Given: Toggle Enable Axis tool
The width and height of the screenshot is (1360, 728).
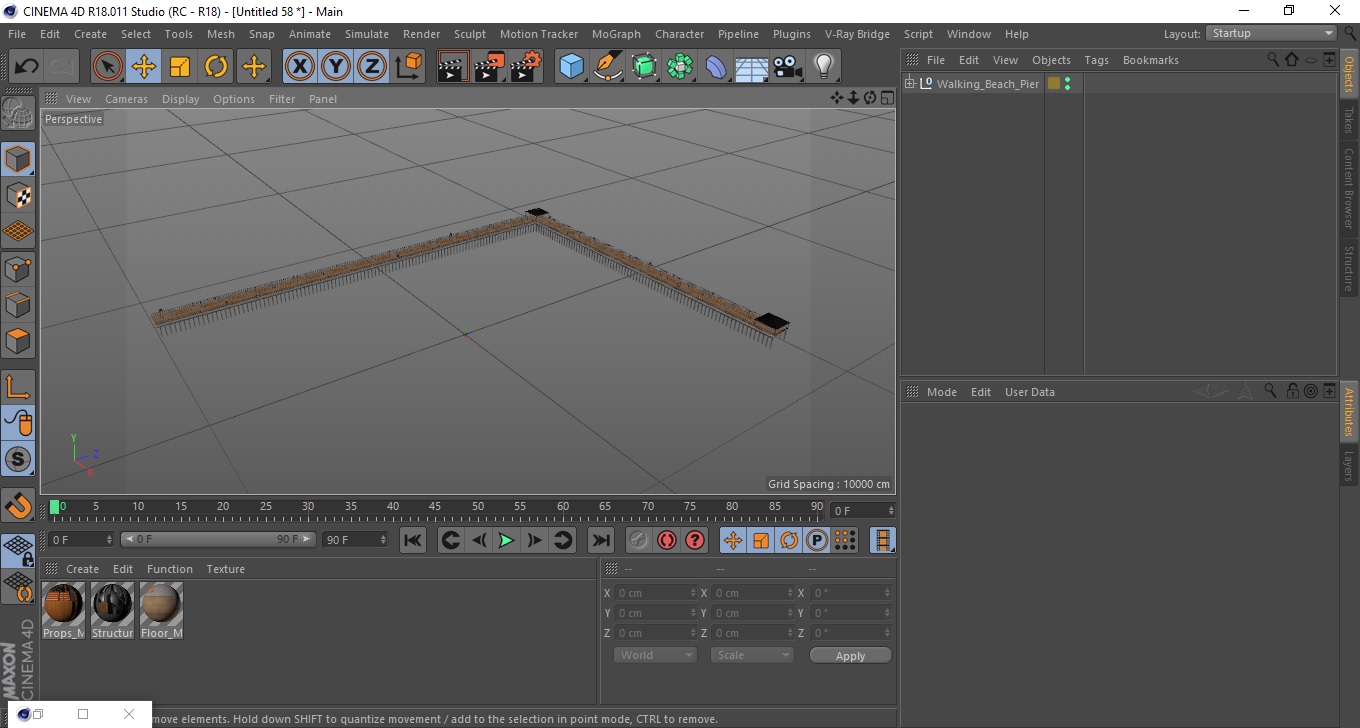Looking at the screenshot, I should tap(18, 386).
